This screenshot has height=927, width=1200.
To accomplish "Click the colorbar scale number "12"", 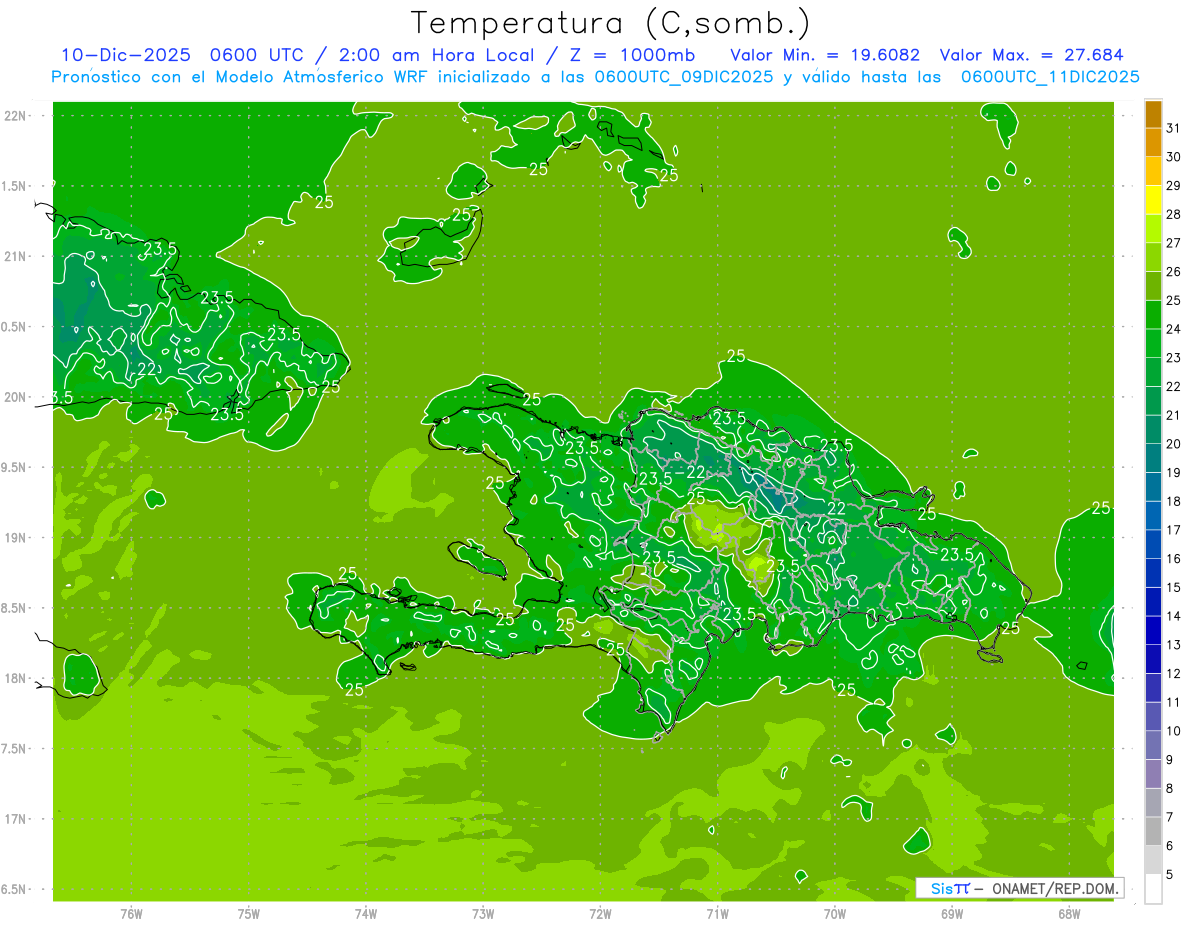I will tap(1173, 674).
